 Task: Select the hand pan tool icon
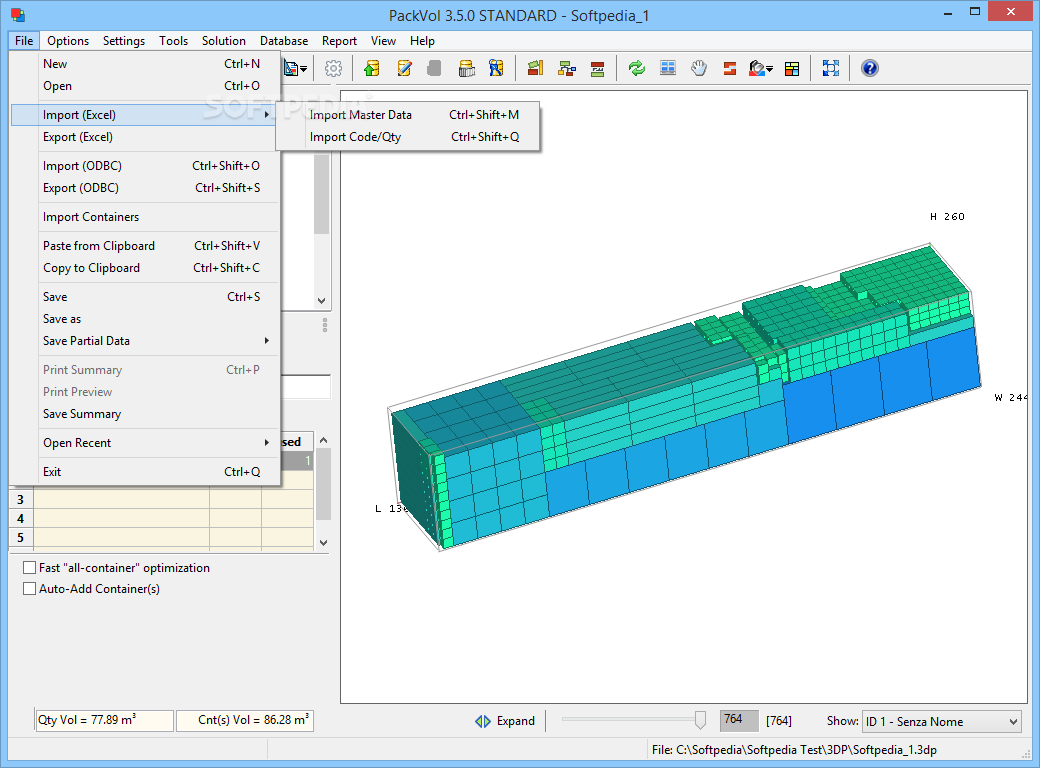(x=699, y=68)
